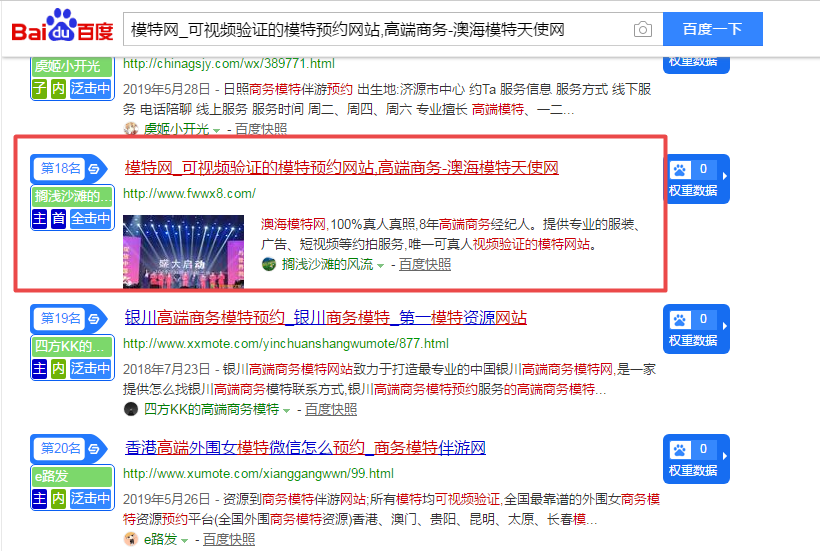Screen dimensions: 820x551
Task: Click author name 四方KK的高端商务模特
Action: pos(211,409)
